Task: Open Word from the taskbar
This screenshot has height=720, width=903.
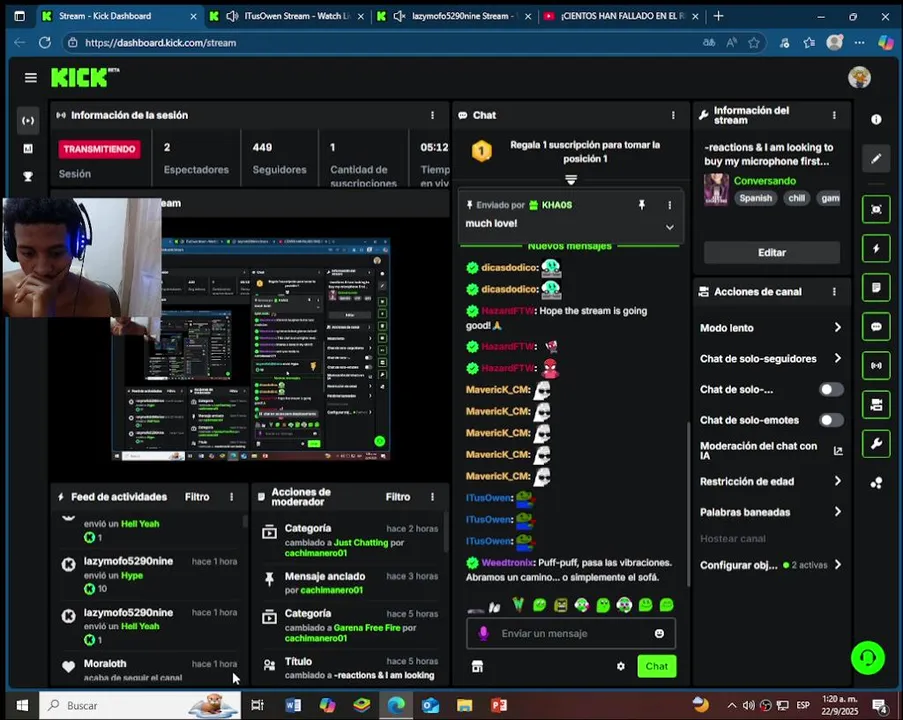Action: (293, 705)
